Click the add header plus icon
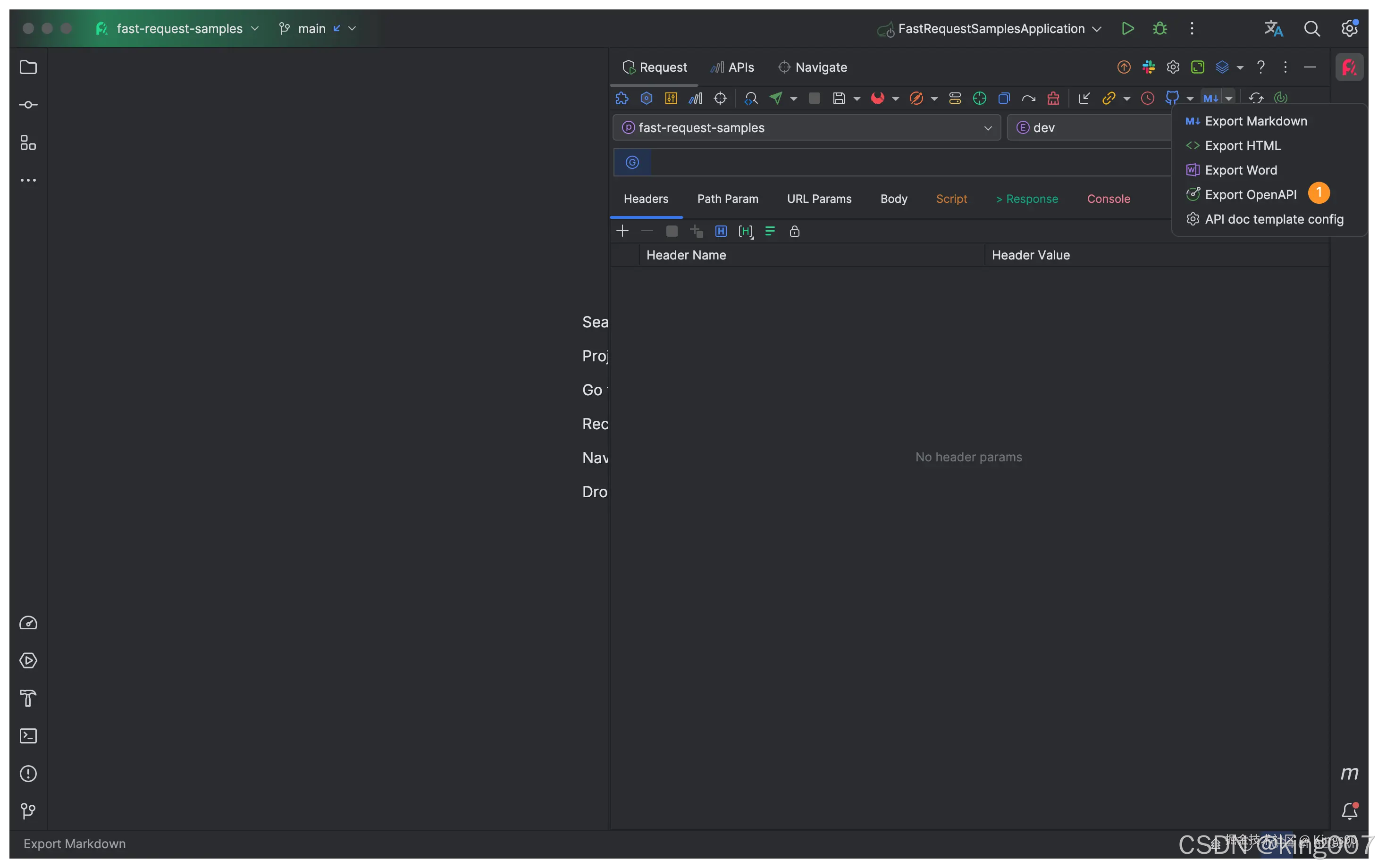 click(x=622, y=231)
